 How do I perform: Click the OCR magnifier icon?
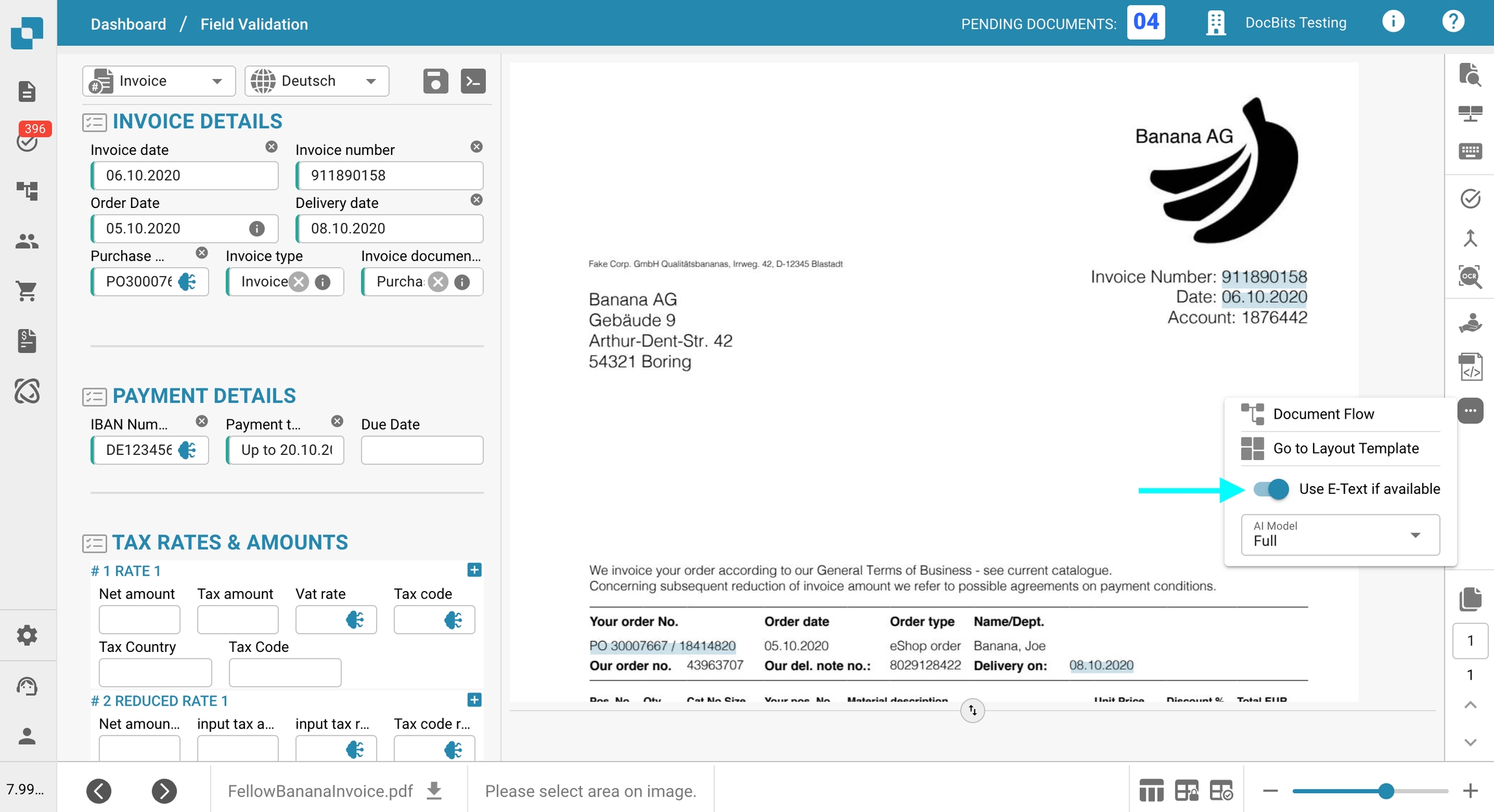coord(1470,277)
